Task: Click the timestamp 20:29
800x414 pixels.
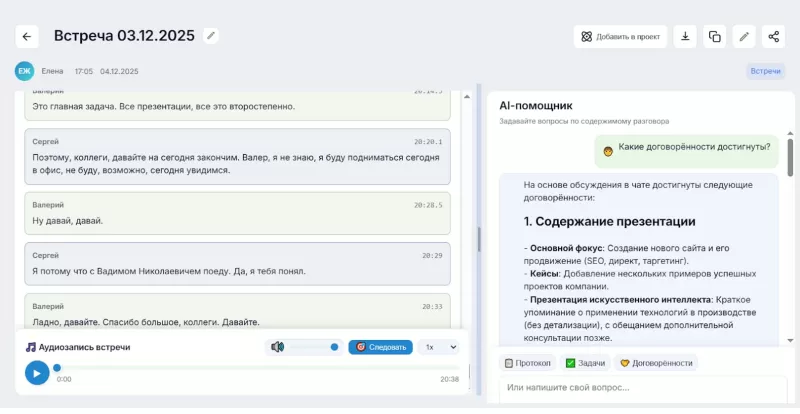Action: coord(432,256)
